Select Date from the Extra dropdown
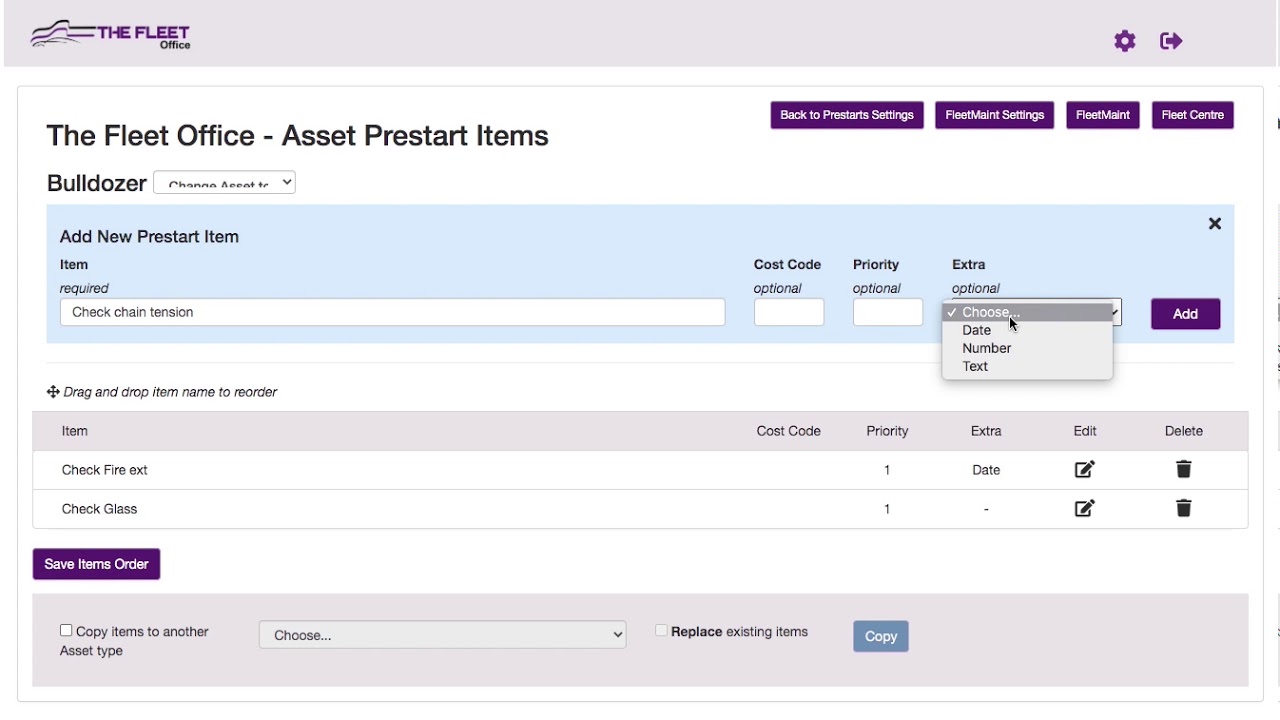The width and height of the screenshot is (1280, 720). 977,331
